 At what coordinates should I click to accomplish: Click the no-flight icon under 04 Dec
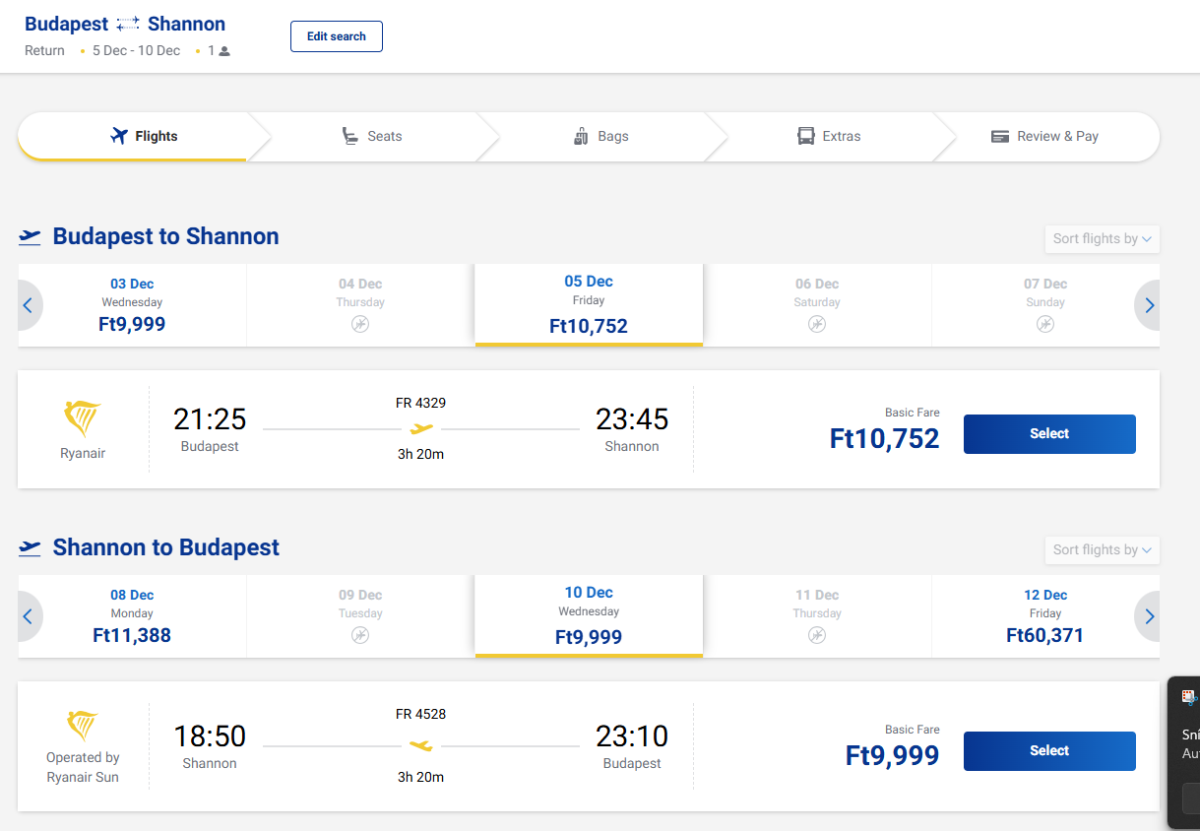(360, 324)
